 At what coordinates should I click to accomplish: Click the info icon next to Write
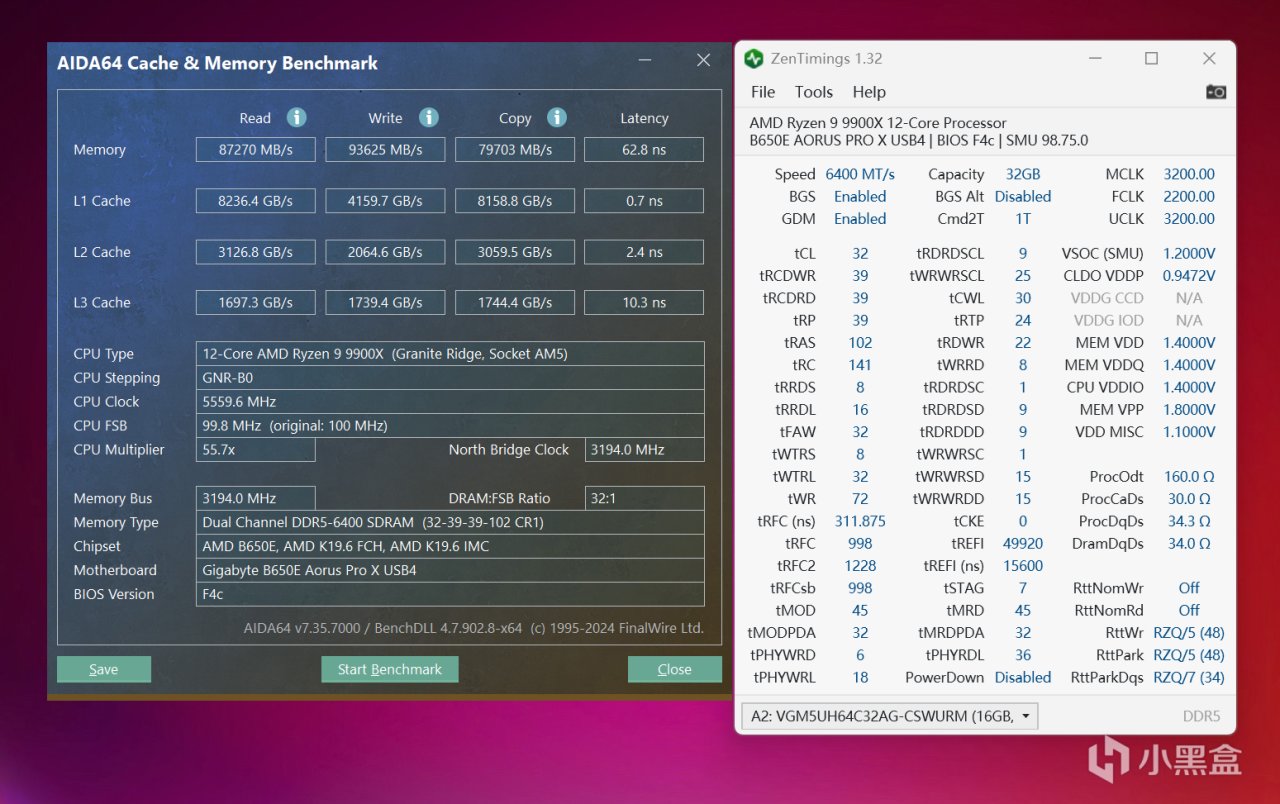click(x=429, y=117)
